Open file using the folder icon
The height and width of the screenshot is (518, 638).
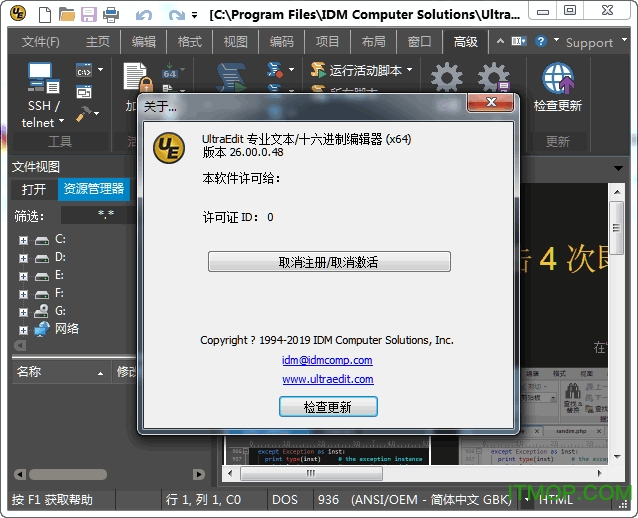coord(67,15)
